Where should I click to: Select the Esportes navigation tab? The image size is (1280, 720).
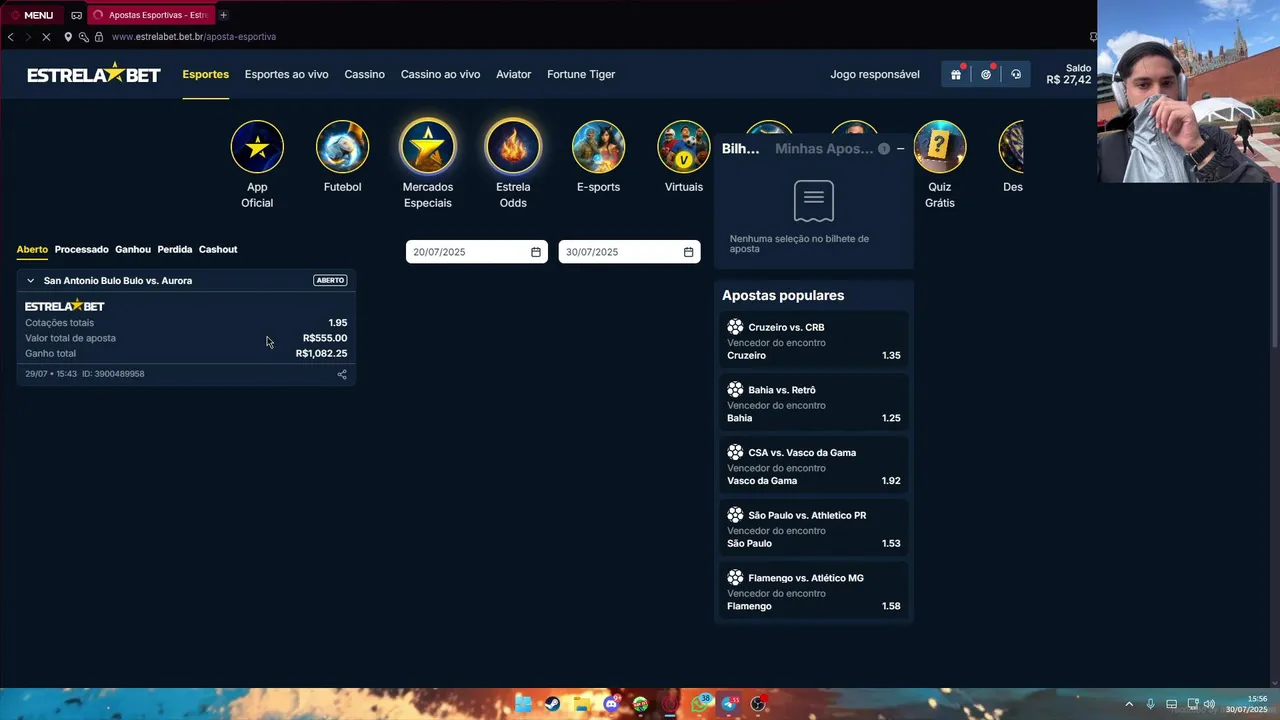pyautogui.click(x=205, y=74)
